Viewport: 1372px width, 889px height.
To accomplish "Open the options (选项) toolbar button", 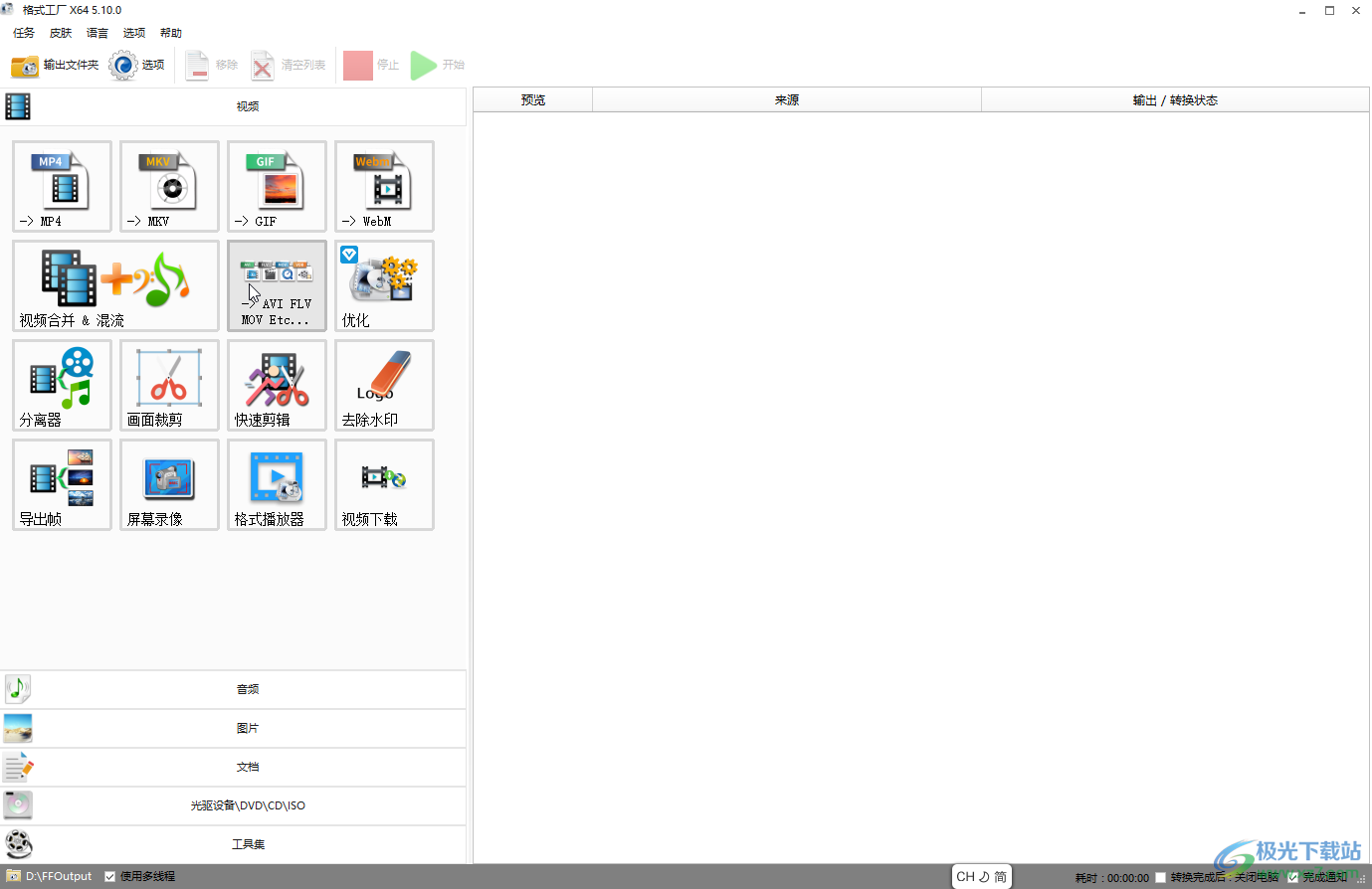I will 137,66.
